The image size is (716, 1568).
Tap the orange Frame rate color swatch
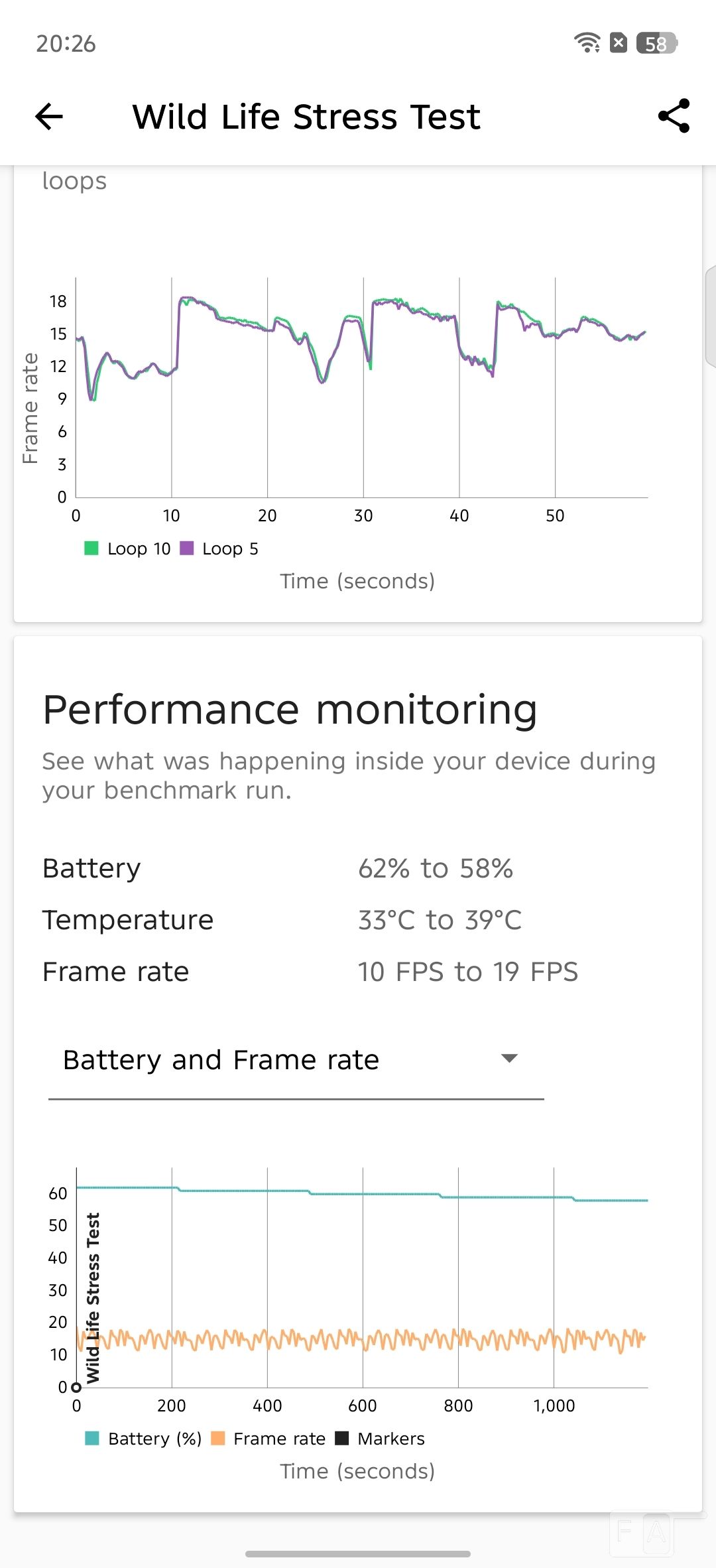[x=217, y=1438]
